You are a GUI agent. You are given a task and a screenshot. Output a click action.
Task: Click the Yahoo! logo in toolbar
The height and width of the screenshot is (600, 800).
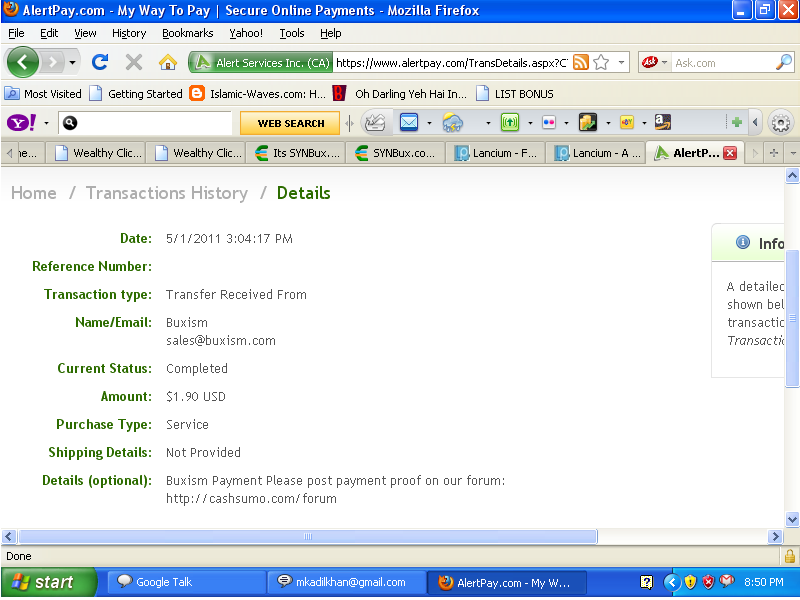tap(21, 122)
